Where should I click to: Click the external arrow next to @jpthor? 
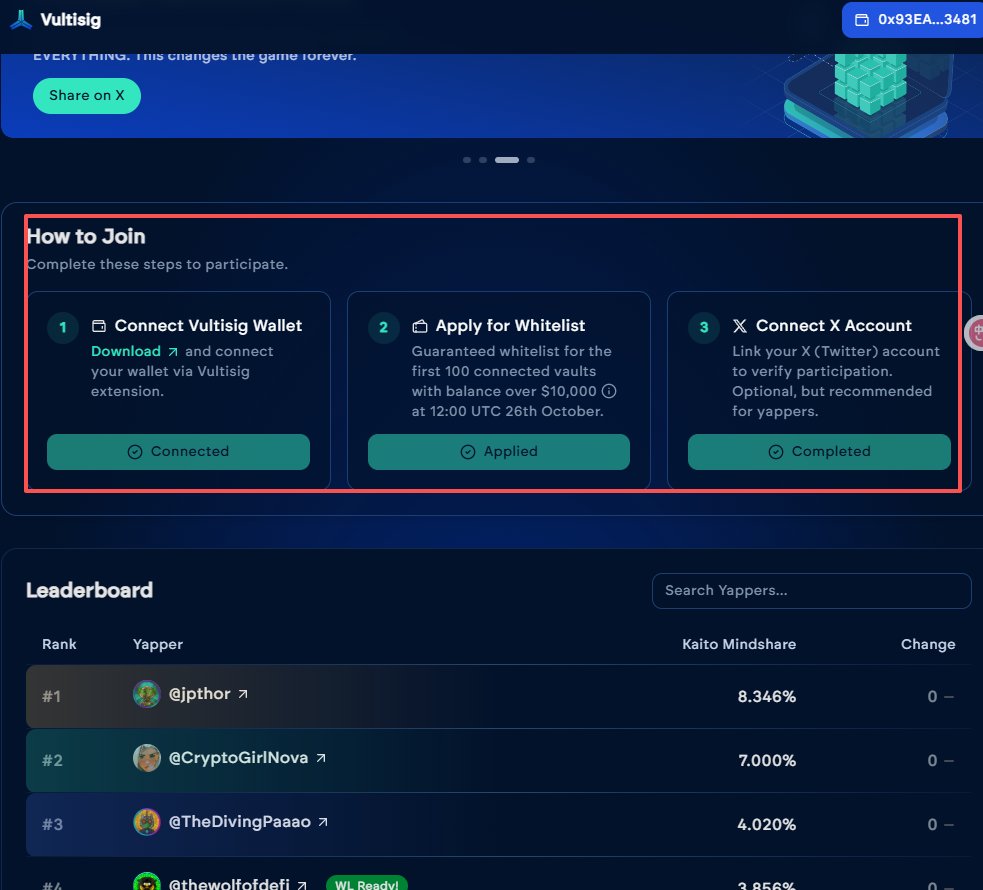243,694
